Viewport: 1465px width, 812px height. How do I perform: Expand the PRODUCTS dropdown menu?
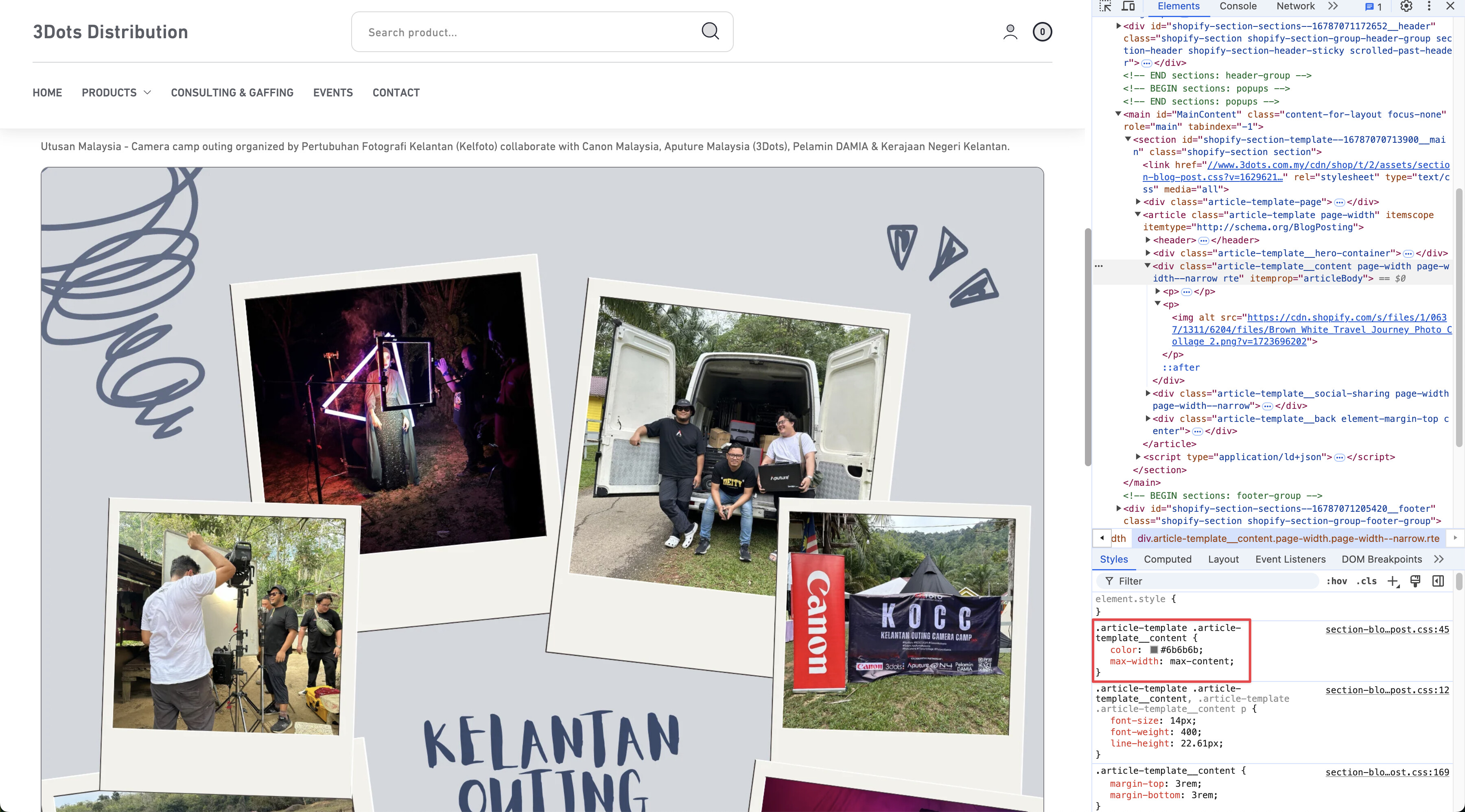(x=116, y=92)
